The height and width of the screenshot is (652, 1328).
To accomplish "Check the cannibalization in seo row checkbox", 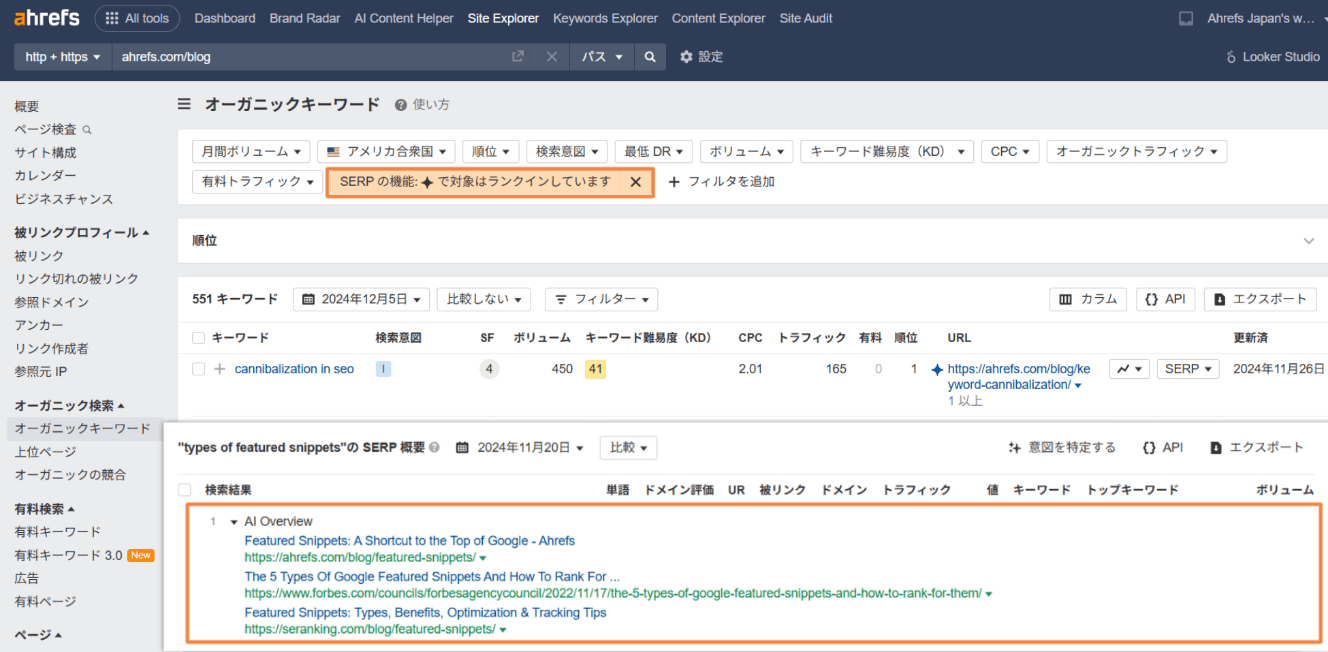I will coord(198,368).
